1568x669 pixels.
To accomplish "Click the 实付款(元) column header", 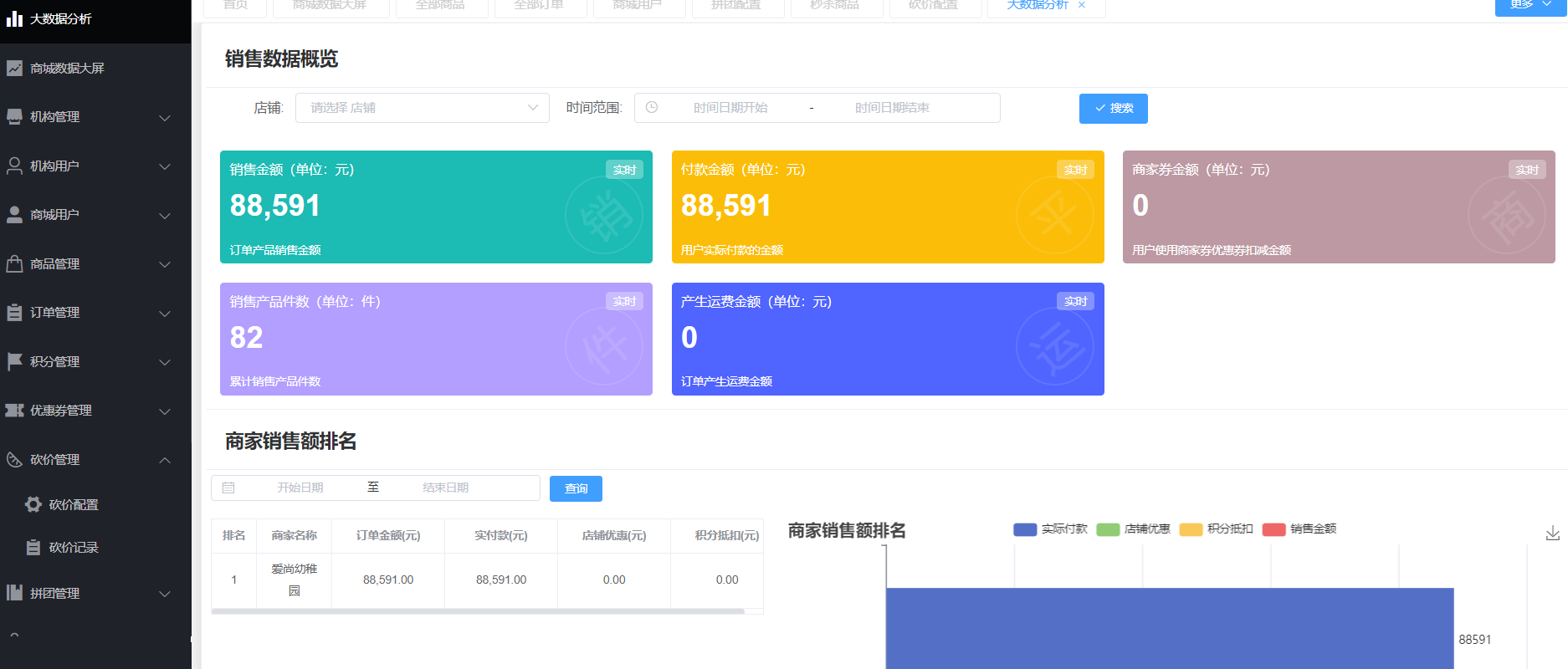I will (x=501, y=536).
